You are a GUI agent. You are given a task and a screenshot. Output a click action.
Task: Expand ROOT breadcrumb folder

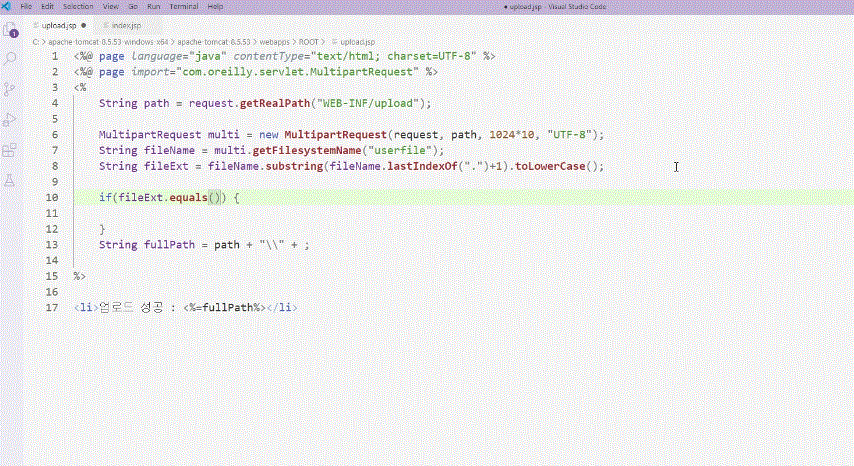308,42
